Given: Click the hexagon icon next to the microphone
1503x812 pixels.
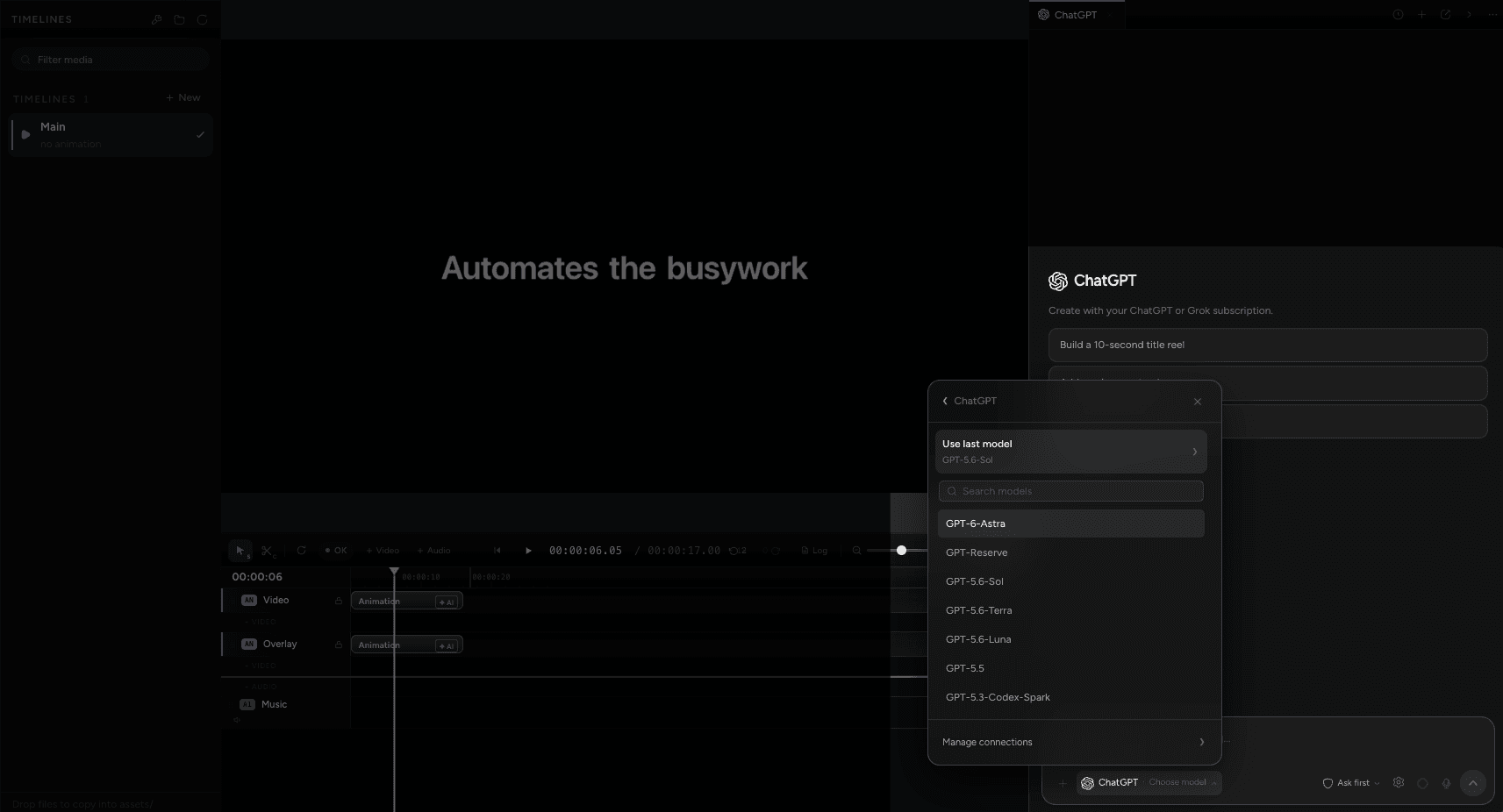Looking at the screenshot, I should point(1422,784).
